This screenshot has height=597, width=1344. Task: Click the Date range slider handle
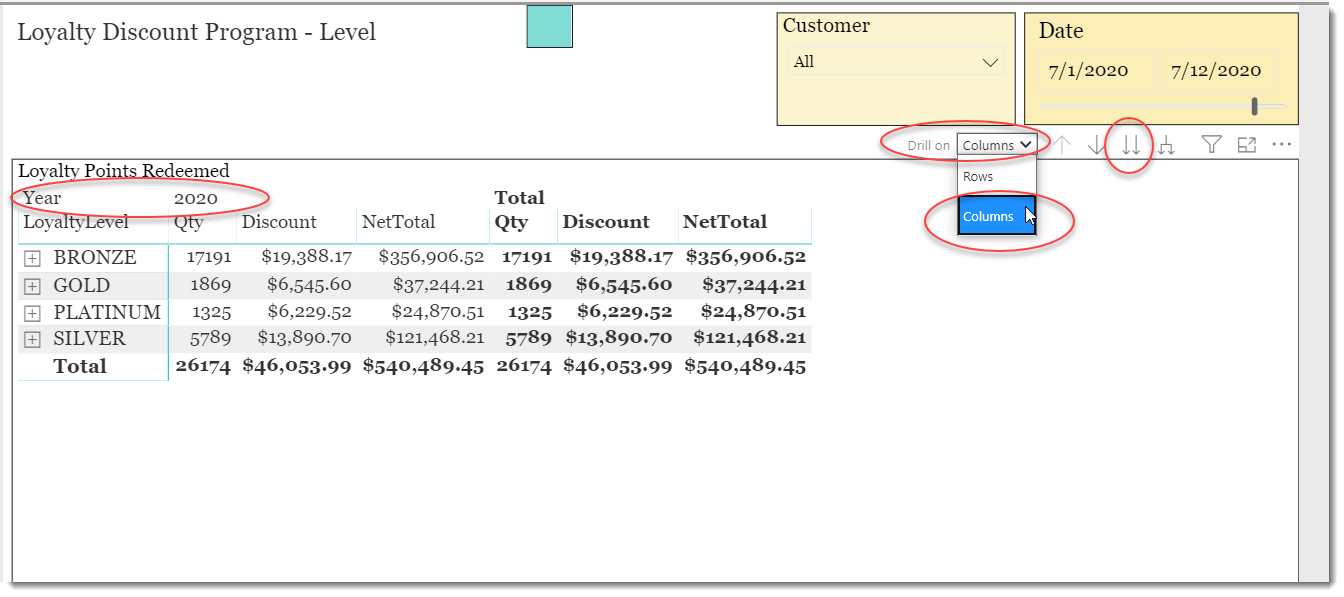coord(1255,106)
